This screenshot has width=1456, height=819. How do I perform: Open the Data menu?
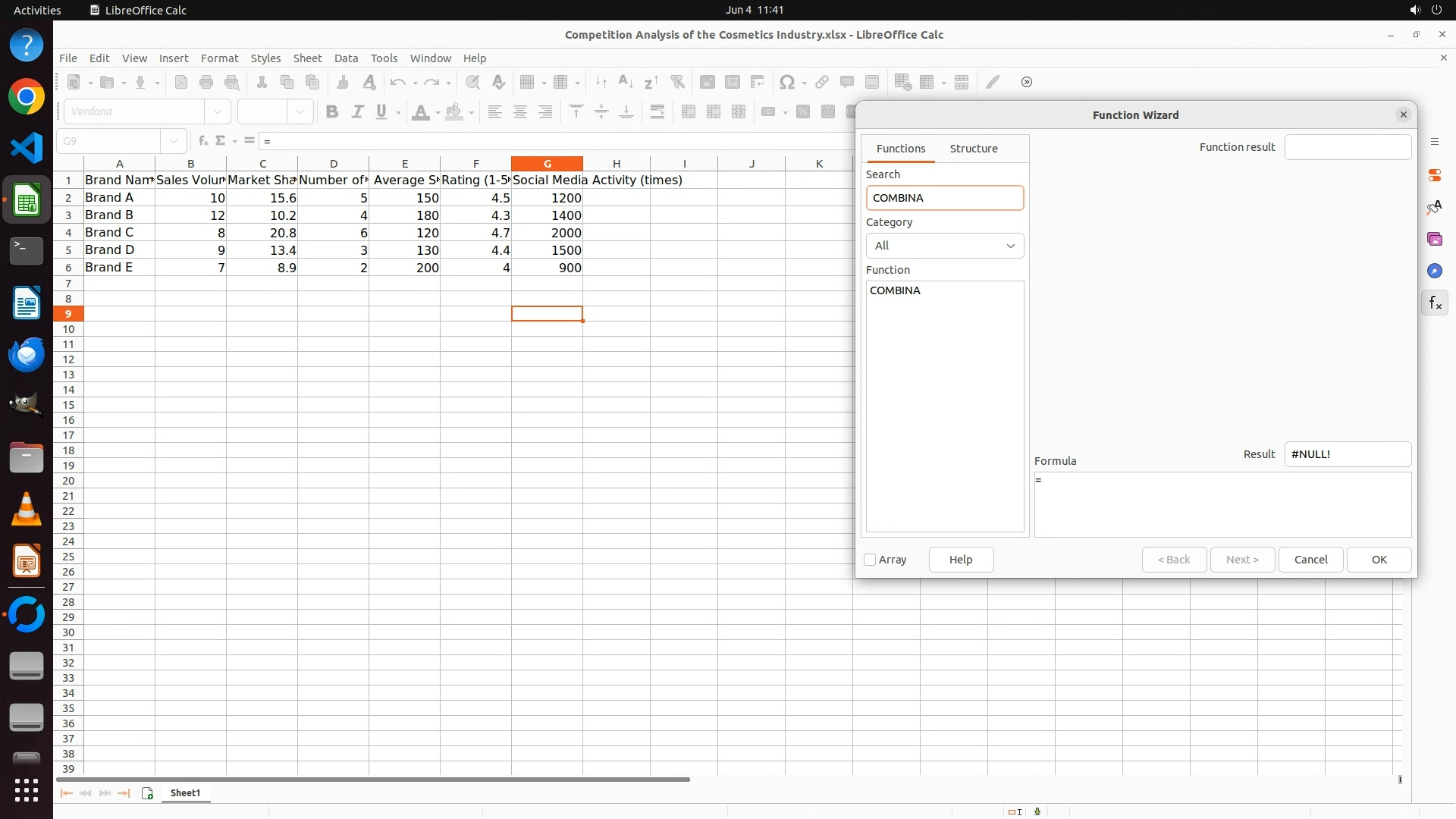pyautogui.click(x=346, y=58)
